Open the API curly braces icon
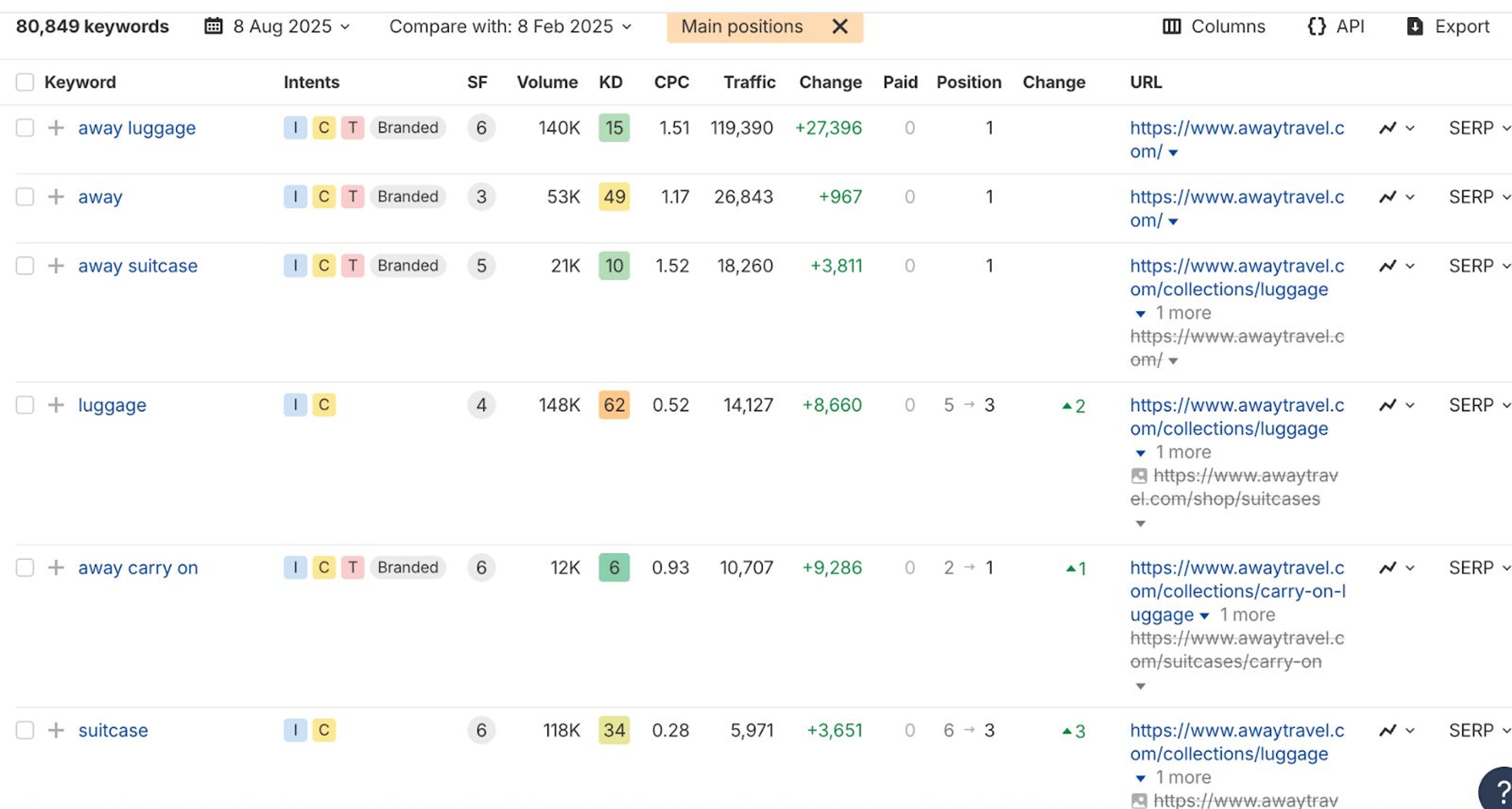The height and width of the screenshot is (809, 1512). coord(1317,26)
